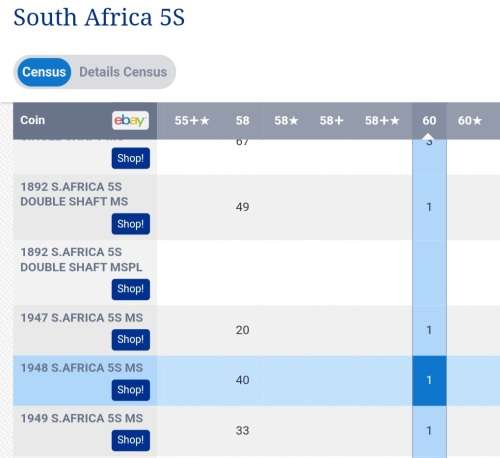Click the topmost partially visible Shop! button
500x458 pixels.
[131, 158]
